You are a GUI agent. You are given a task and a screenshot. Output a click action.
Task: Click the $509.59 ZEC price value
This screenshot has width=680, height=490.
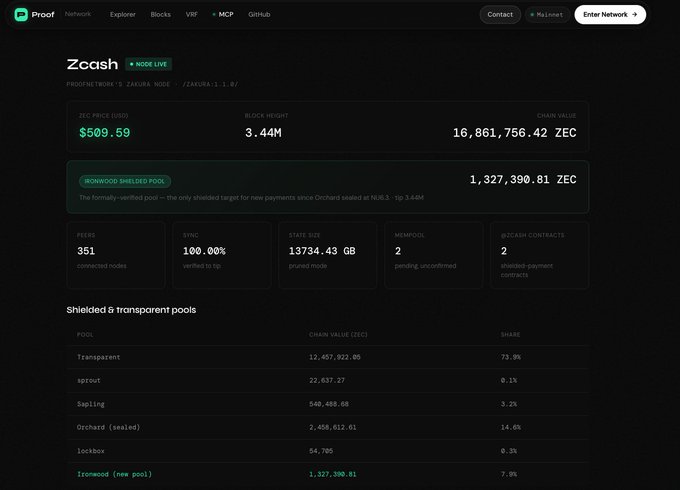(x=105, y=133)
